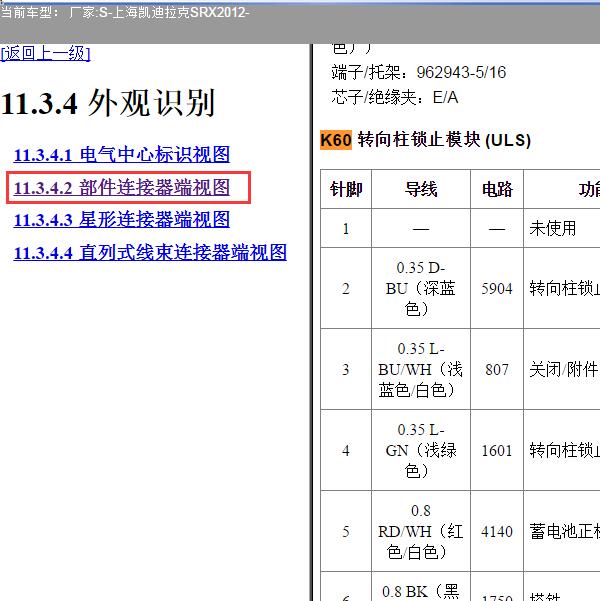This screenshot has height=601, width=600.
Task: Select circuit number 1601
Action: click(497, 450)
